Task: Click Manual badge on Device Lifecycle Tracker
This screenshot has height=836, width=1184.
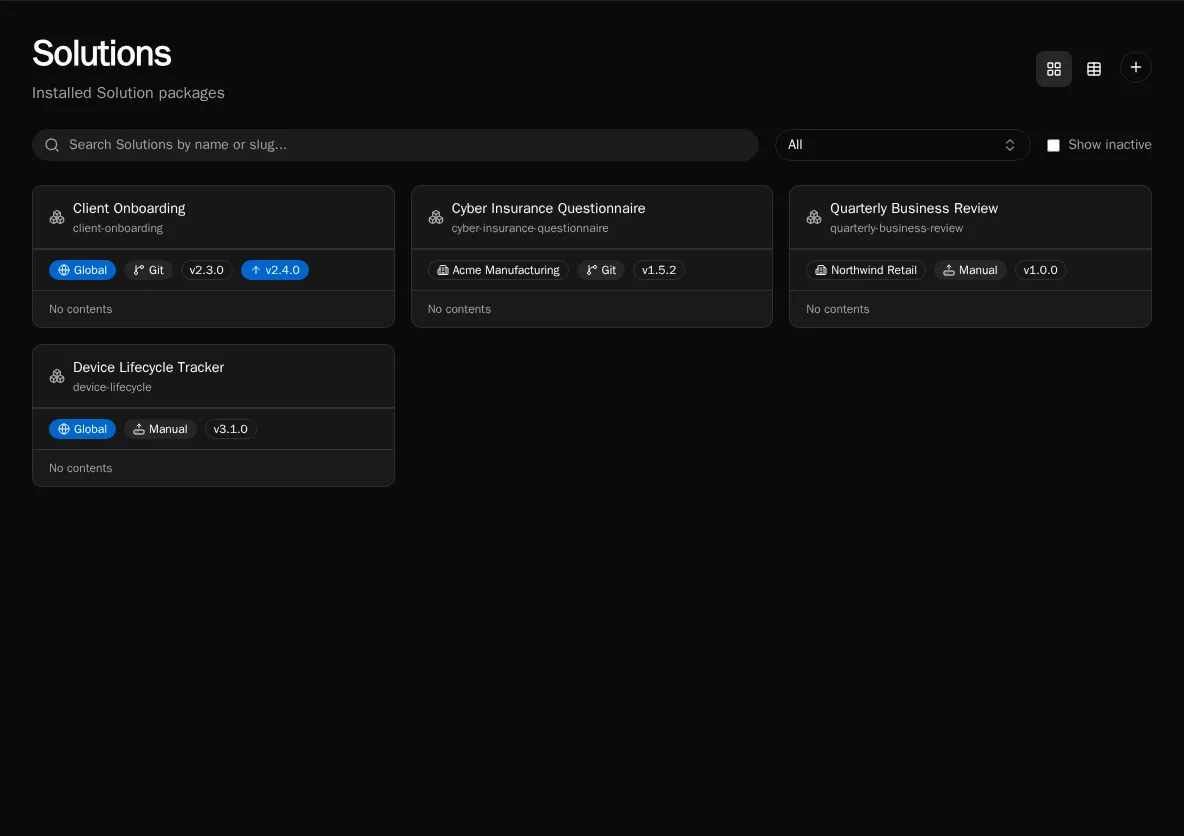Action: (x=160, y=429)
